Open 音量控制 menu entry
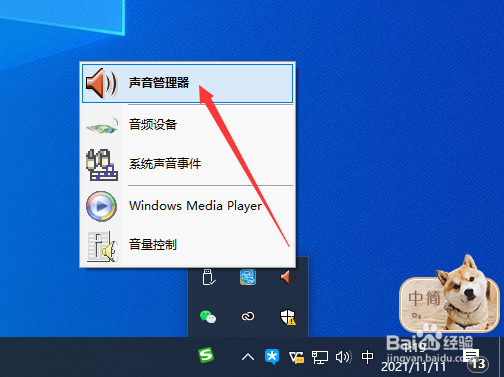 (187, 245)
